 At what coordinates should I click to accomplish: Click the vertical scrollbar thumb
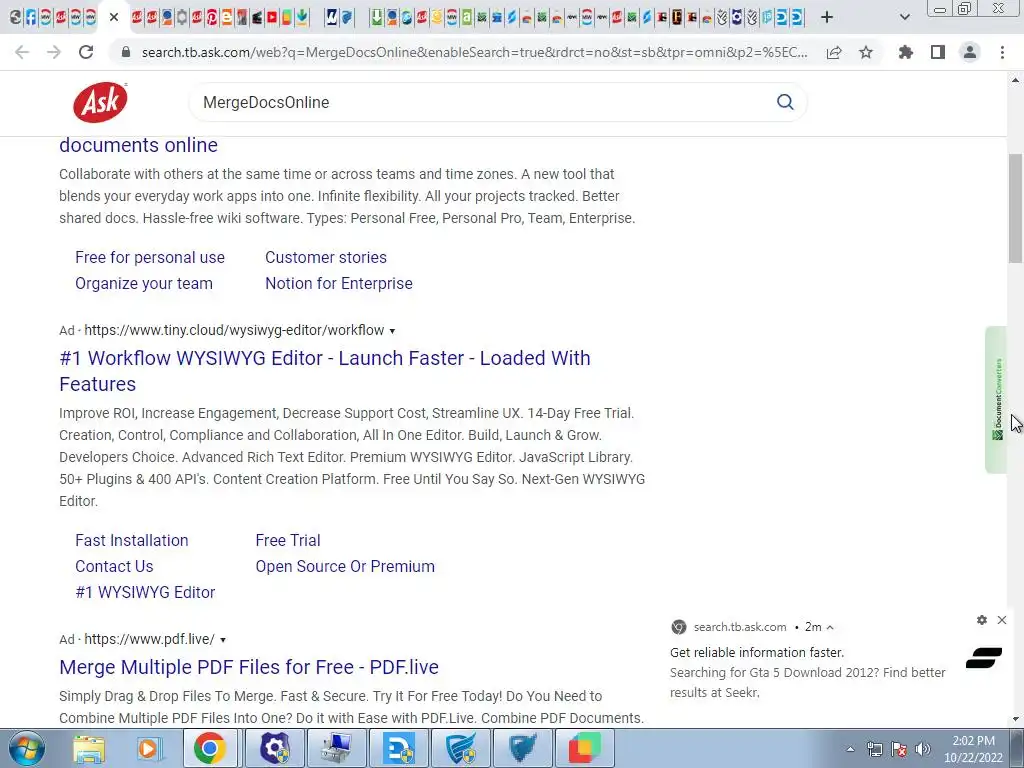pos(1015,208)
